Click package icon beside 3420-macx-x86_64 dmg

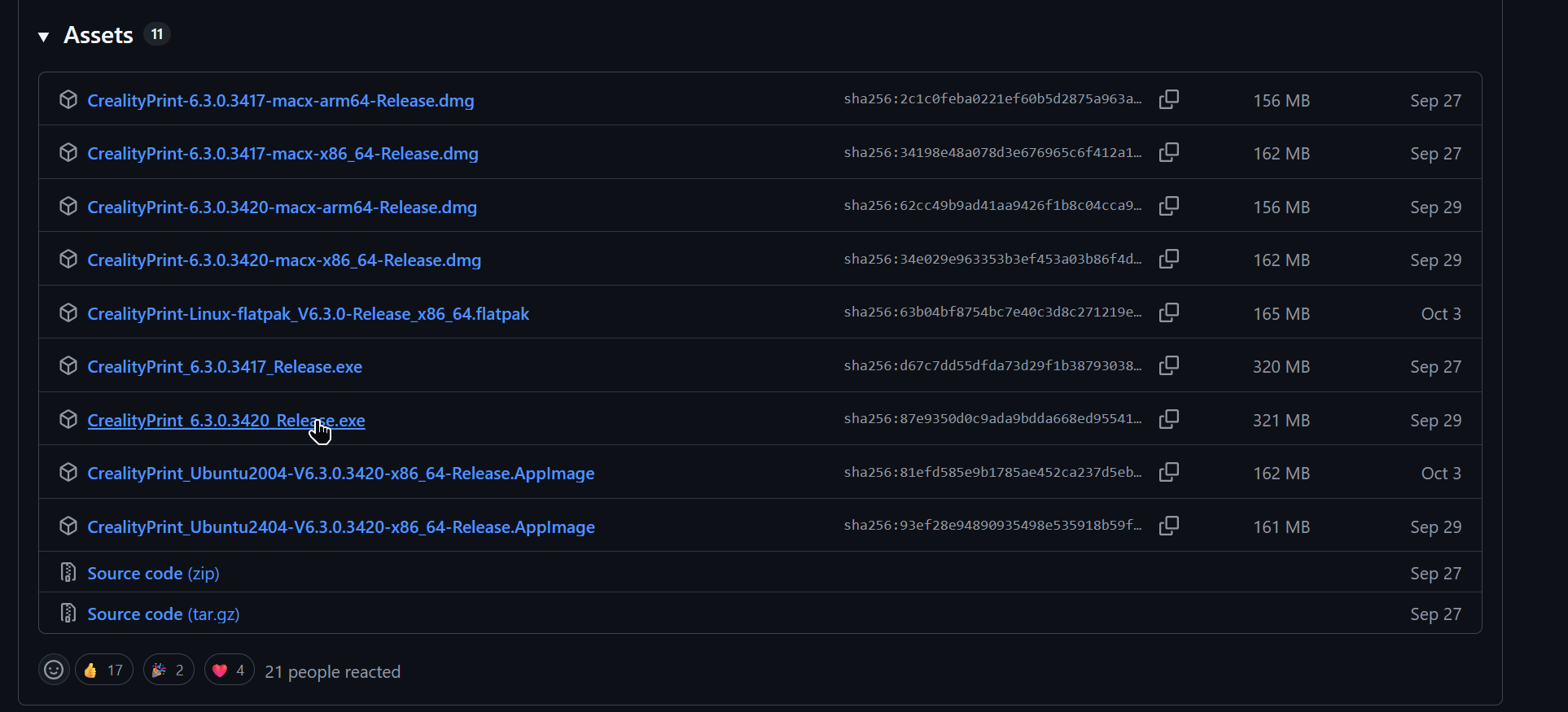pos(68,259)
